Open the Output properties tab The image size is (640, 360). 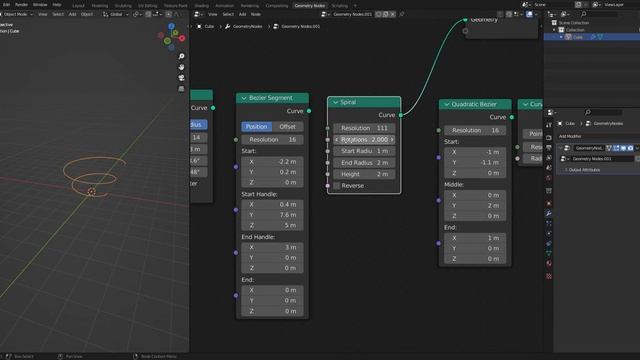(x=549, y=147)
